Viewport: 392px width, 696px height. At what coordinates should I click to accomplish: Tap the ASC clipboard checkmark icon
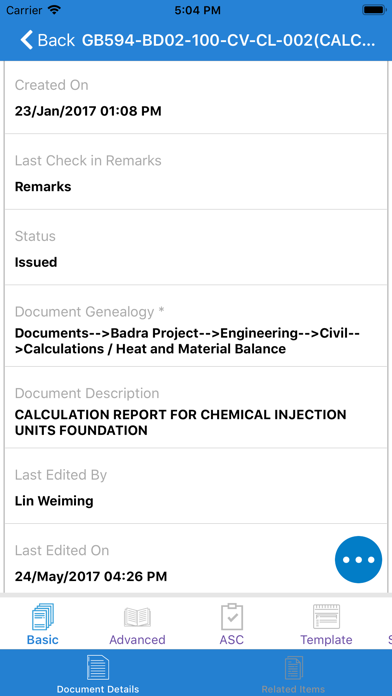(x=232, y=617)
